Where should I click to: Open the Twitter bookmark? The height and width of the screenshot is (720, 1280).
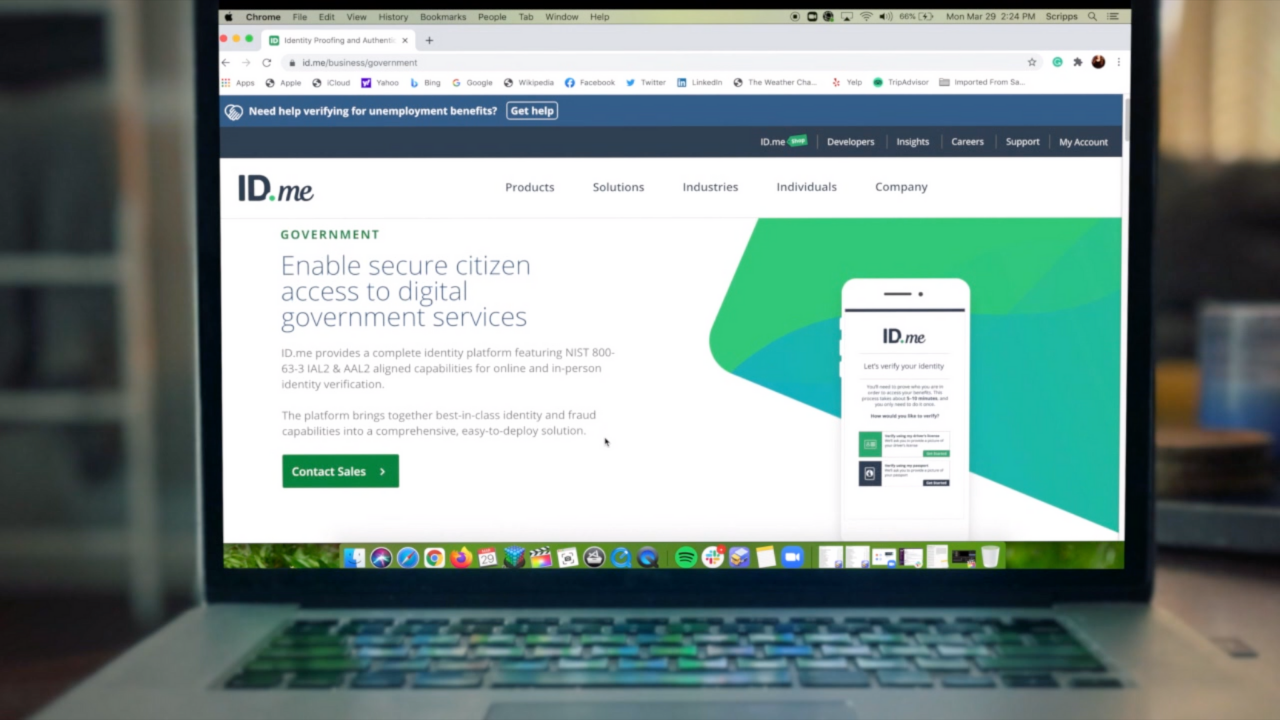[x=646, y=82]
